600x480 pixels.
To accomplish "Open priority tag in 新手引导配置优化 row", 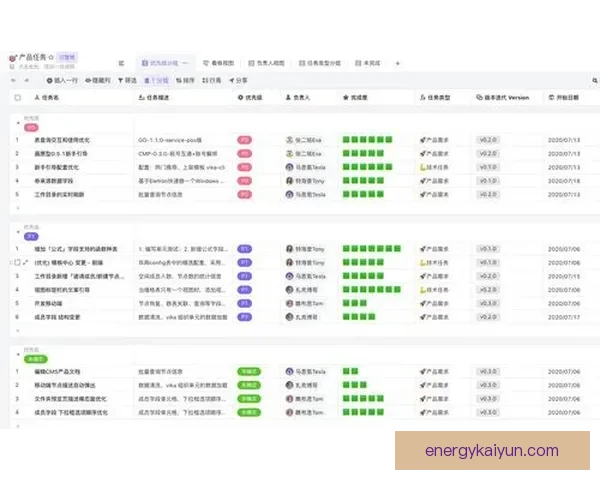I will click(x=245, y=167).
